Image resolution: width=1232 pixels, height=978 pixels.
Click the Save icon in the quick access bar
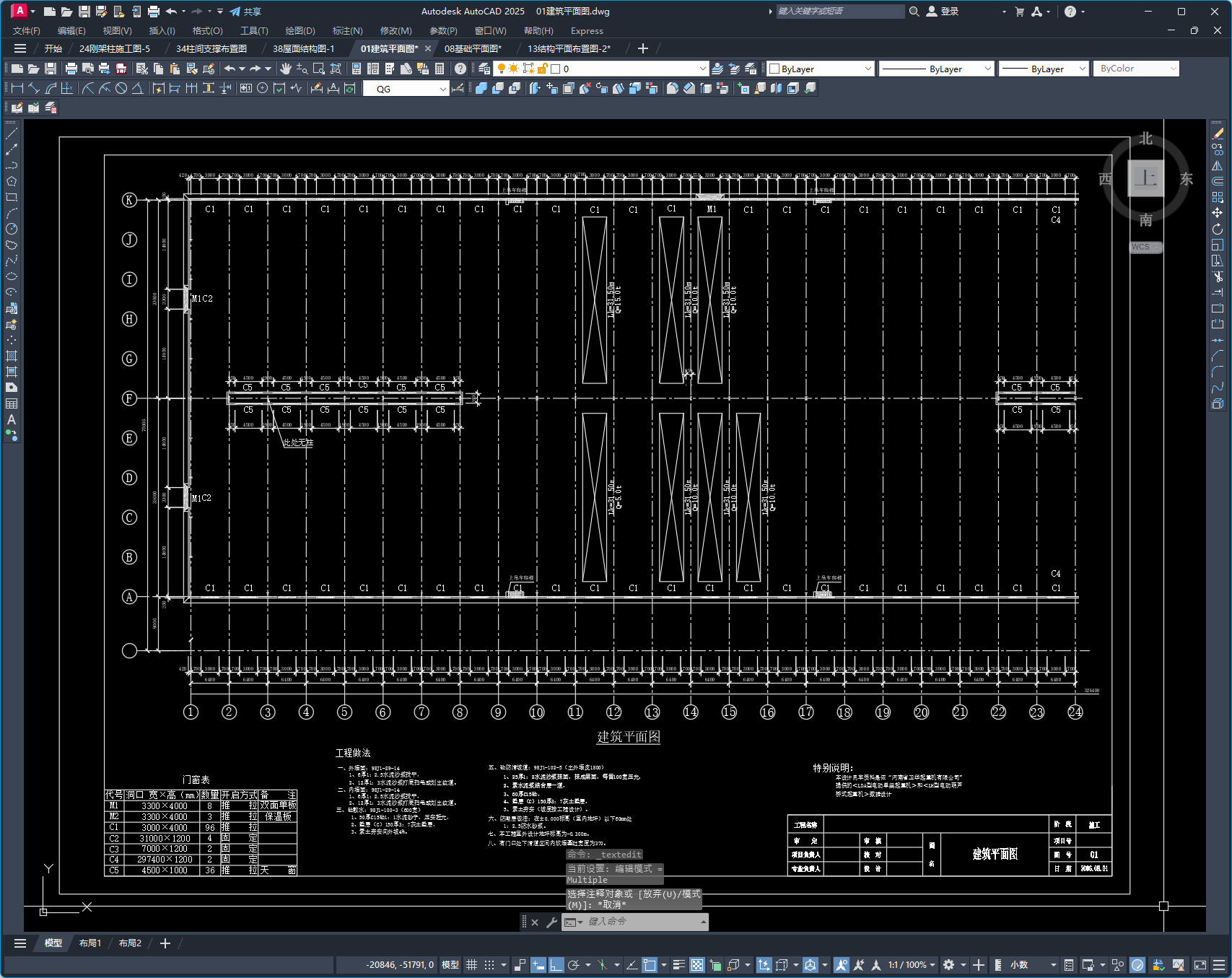click(x=84, y=12)
